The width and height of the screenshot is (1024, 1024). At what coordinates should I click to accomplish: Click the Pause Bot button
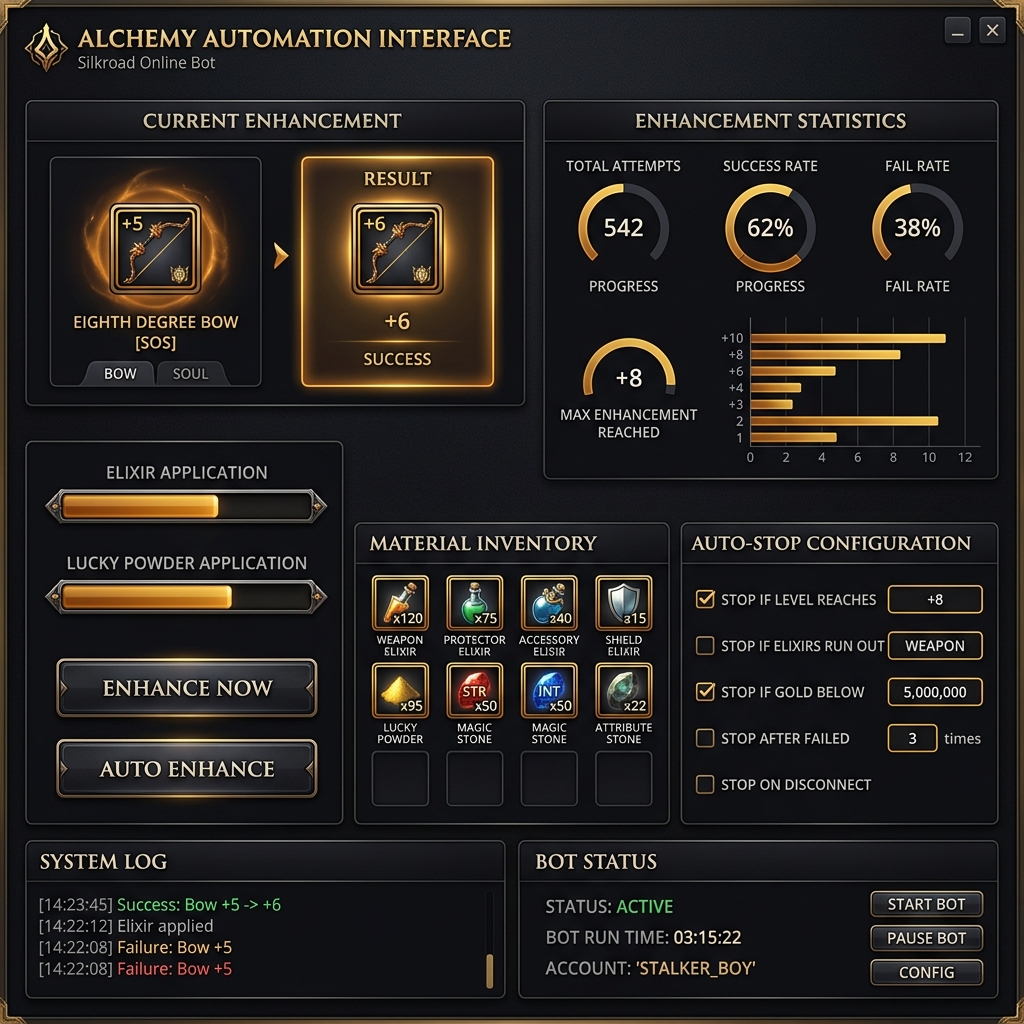[x=926, y=938]
